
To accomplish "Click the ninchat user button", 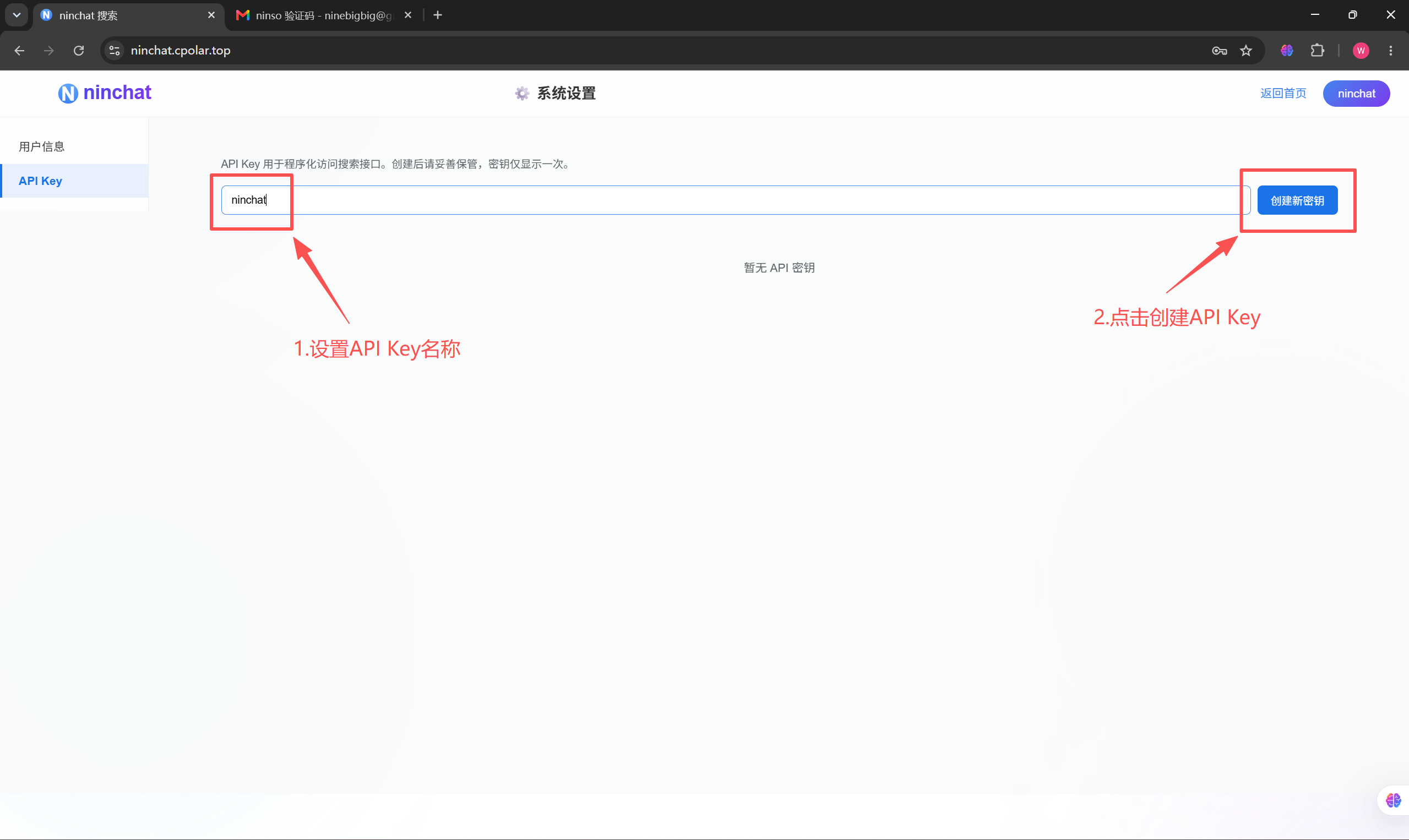I will pos(1356,94).
